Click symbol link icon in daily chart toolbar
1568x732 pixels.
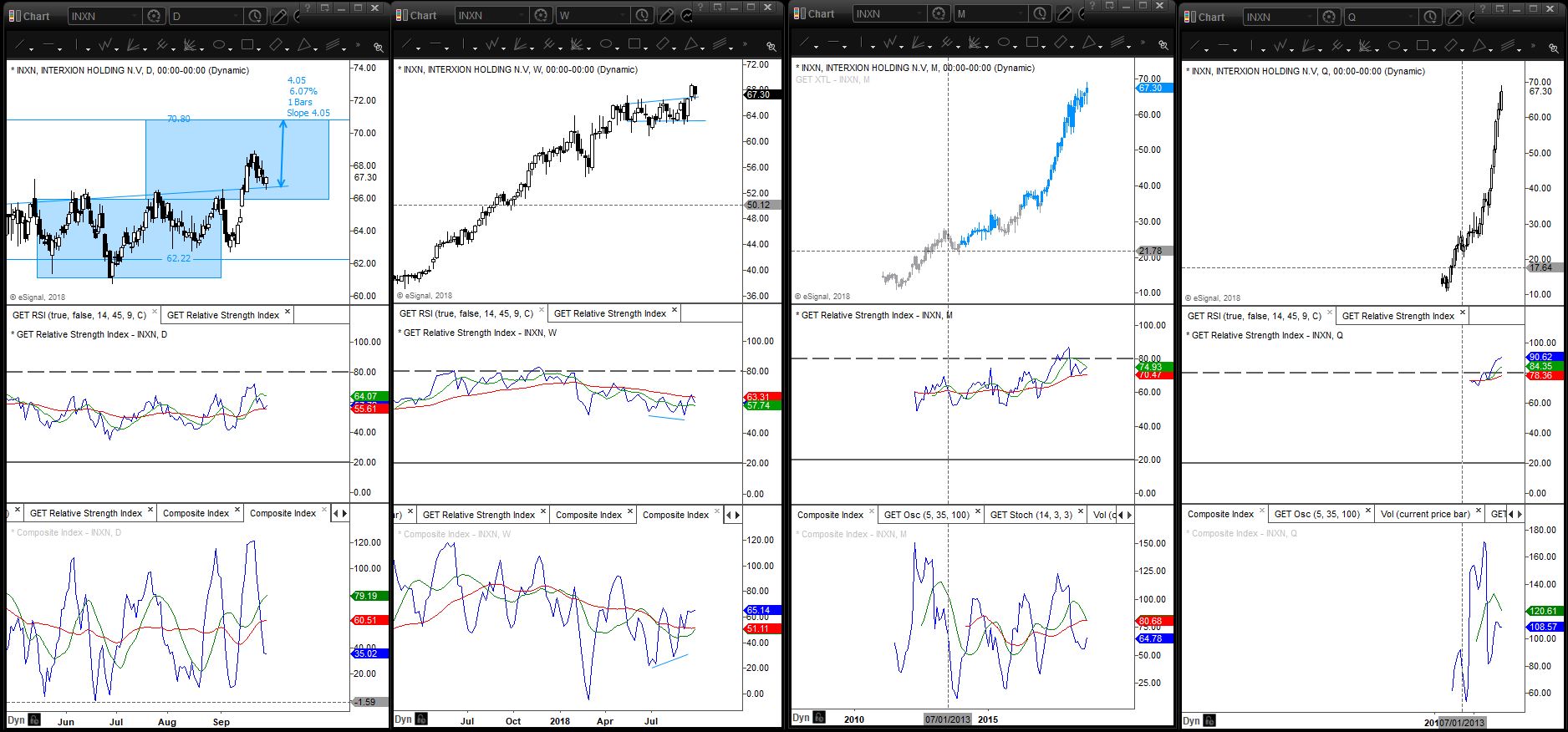(x=379, y=47)
